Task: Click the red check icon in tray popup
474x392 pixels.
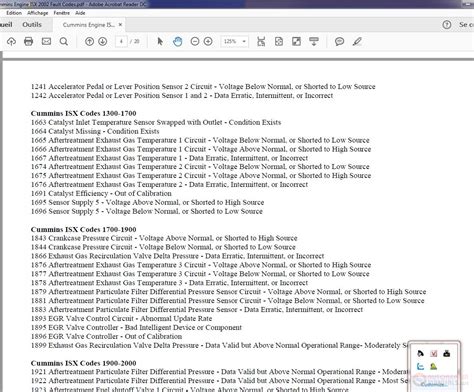Action: 433,354
